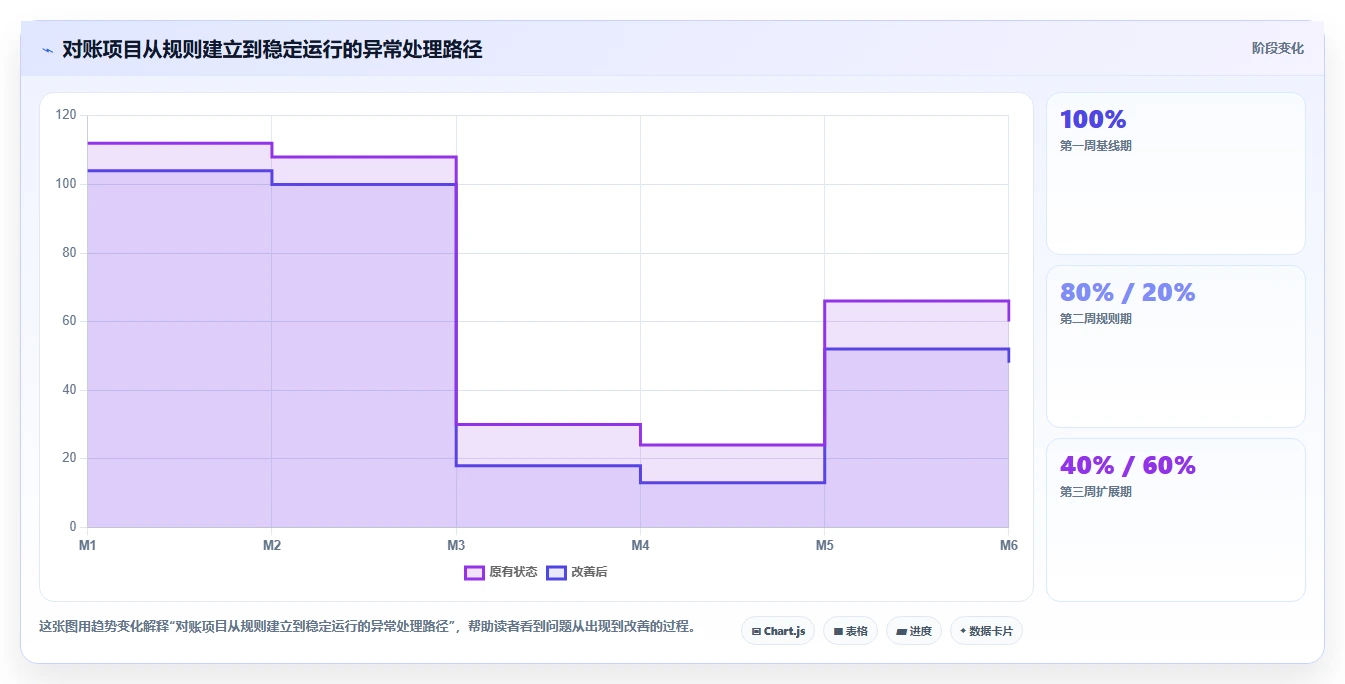The width and height of the screenshot is (1345, 684).
Task: Select the 进度 tag chip
Action: [914, 631]
